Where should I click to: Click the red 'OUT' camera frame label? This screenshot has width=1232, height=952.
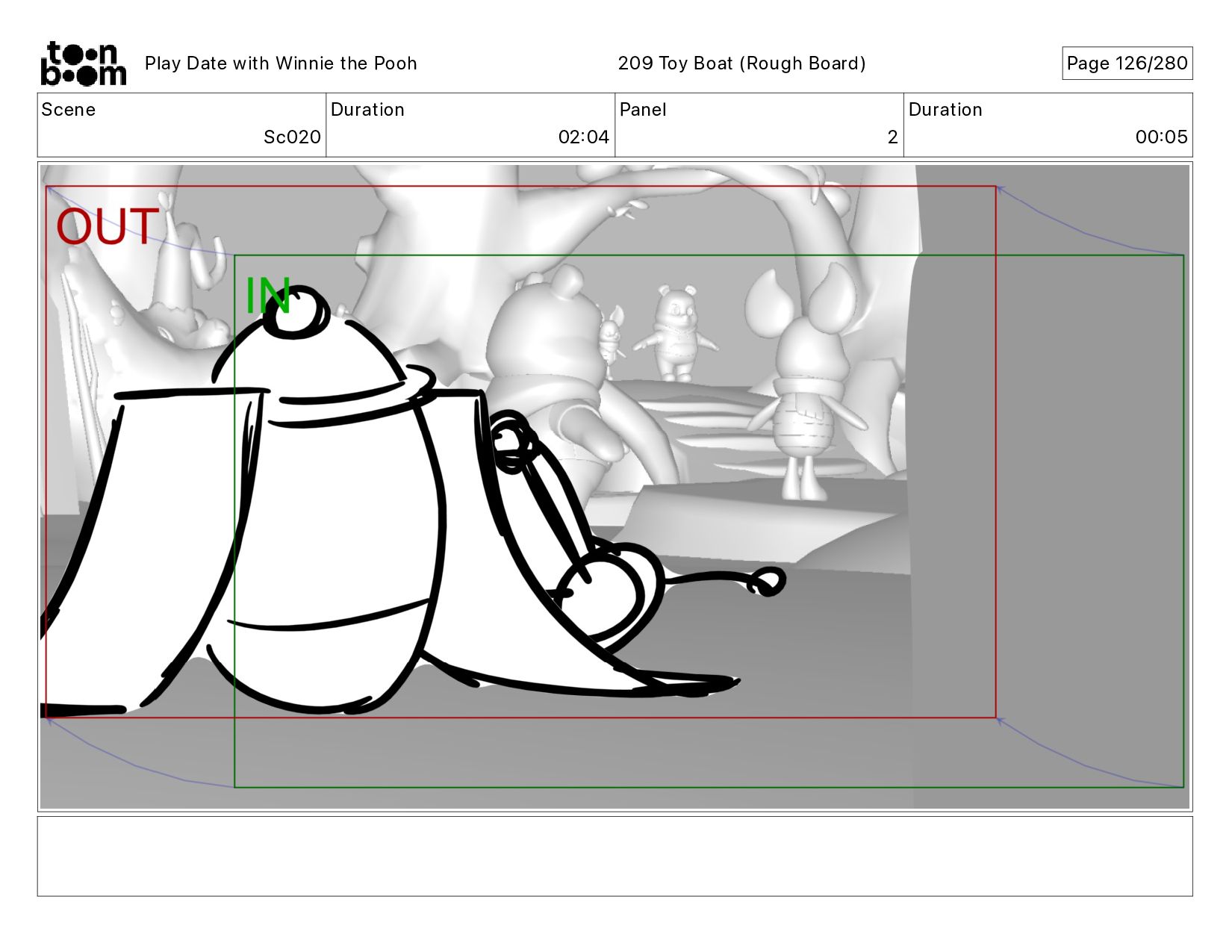point(108,227)
